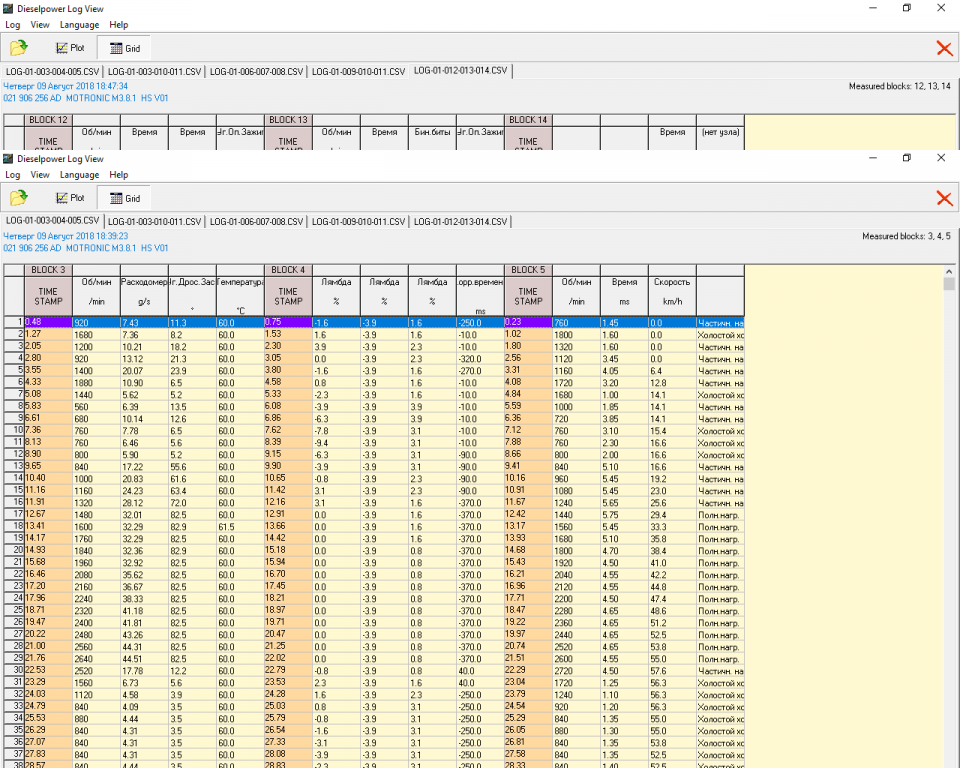Click the red X icon in the upper window toolbar

(x=943, y=48)
